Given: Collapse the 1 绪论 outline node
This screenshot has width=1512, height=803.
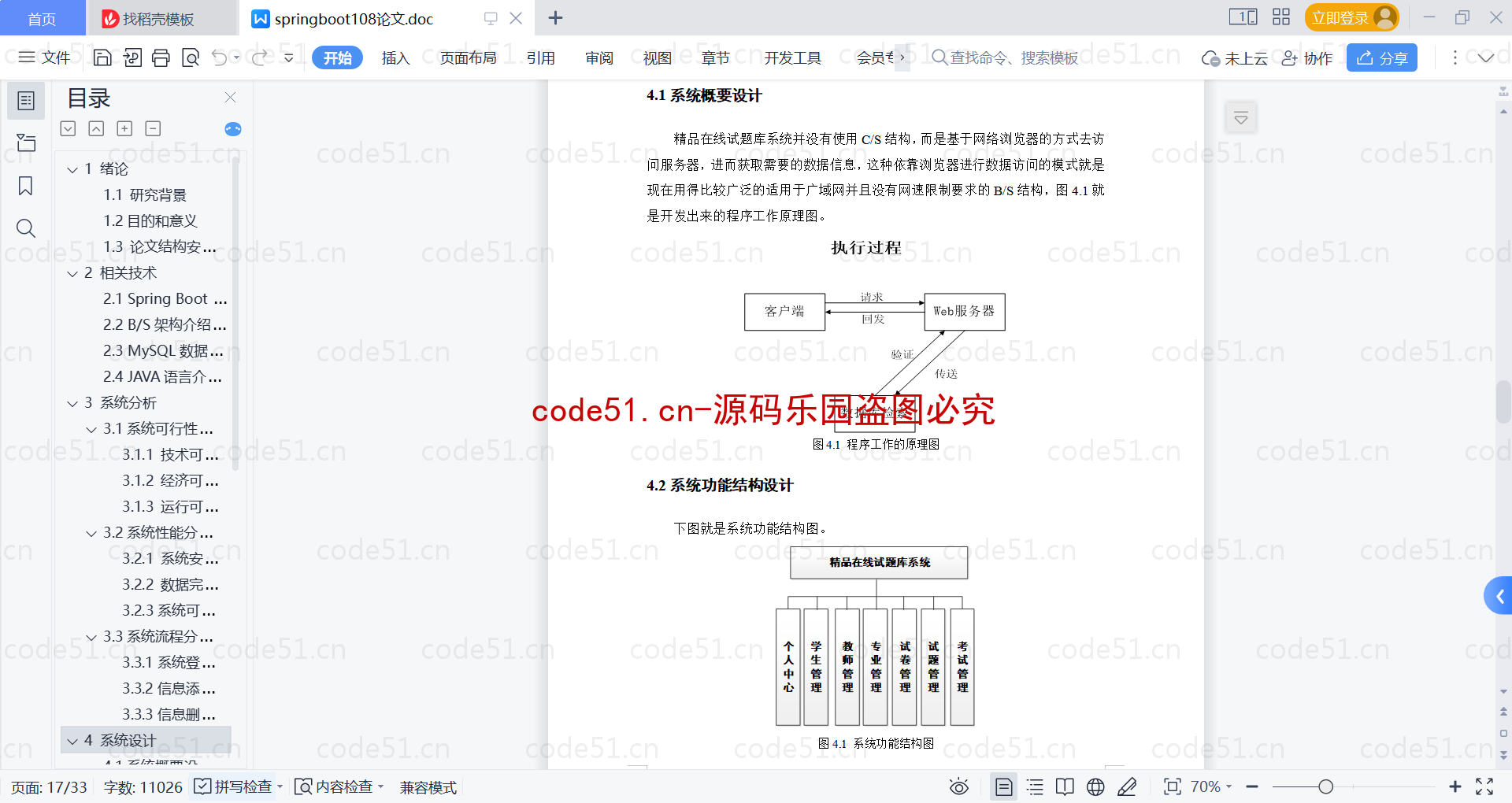Looking at the screenshot, I should pos(72,169).
